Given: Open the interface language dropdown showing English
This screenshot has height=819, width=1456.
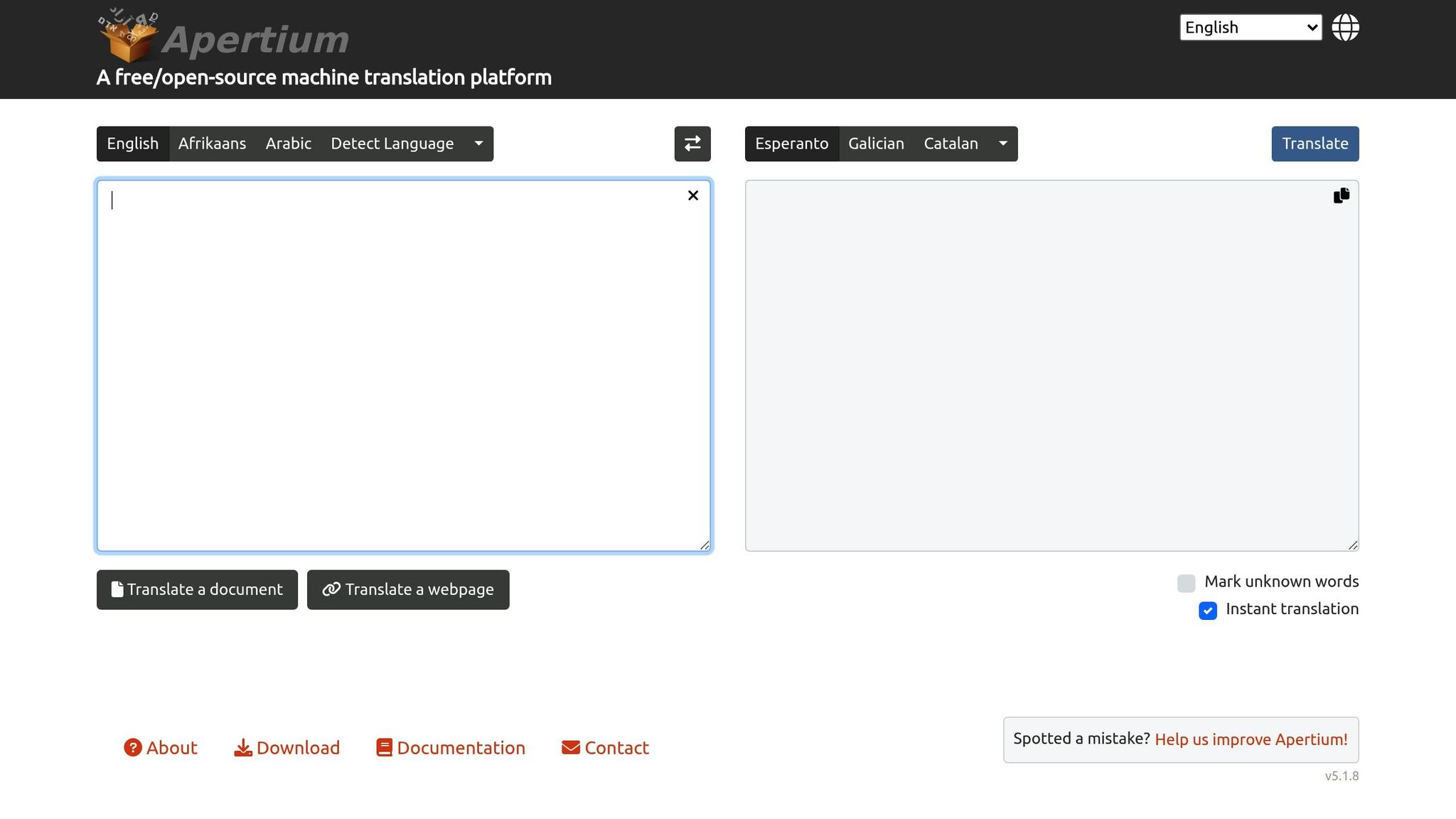Looking at the screenshot, I should [x=1251, y=28].
